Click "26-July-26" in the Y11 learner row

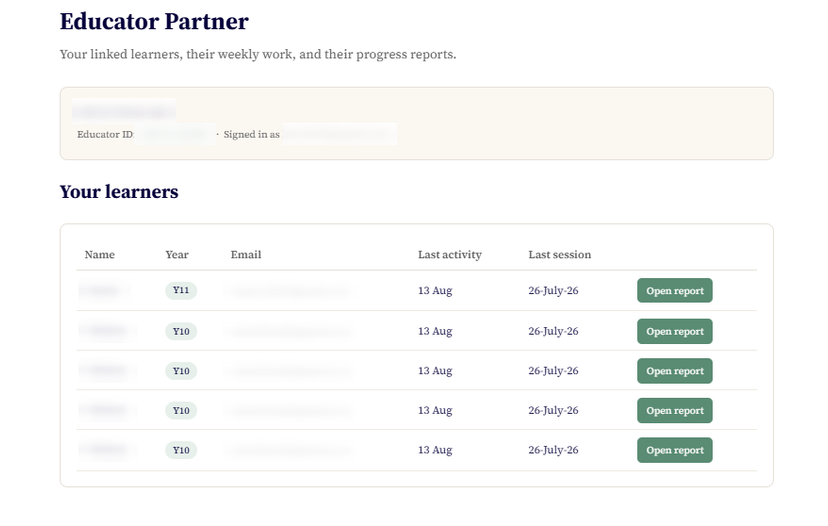click(553, 290)
